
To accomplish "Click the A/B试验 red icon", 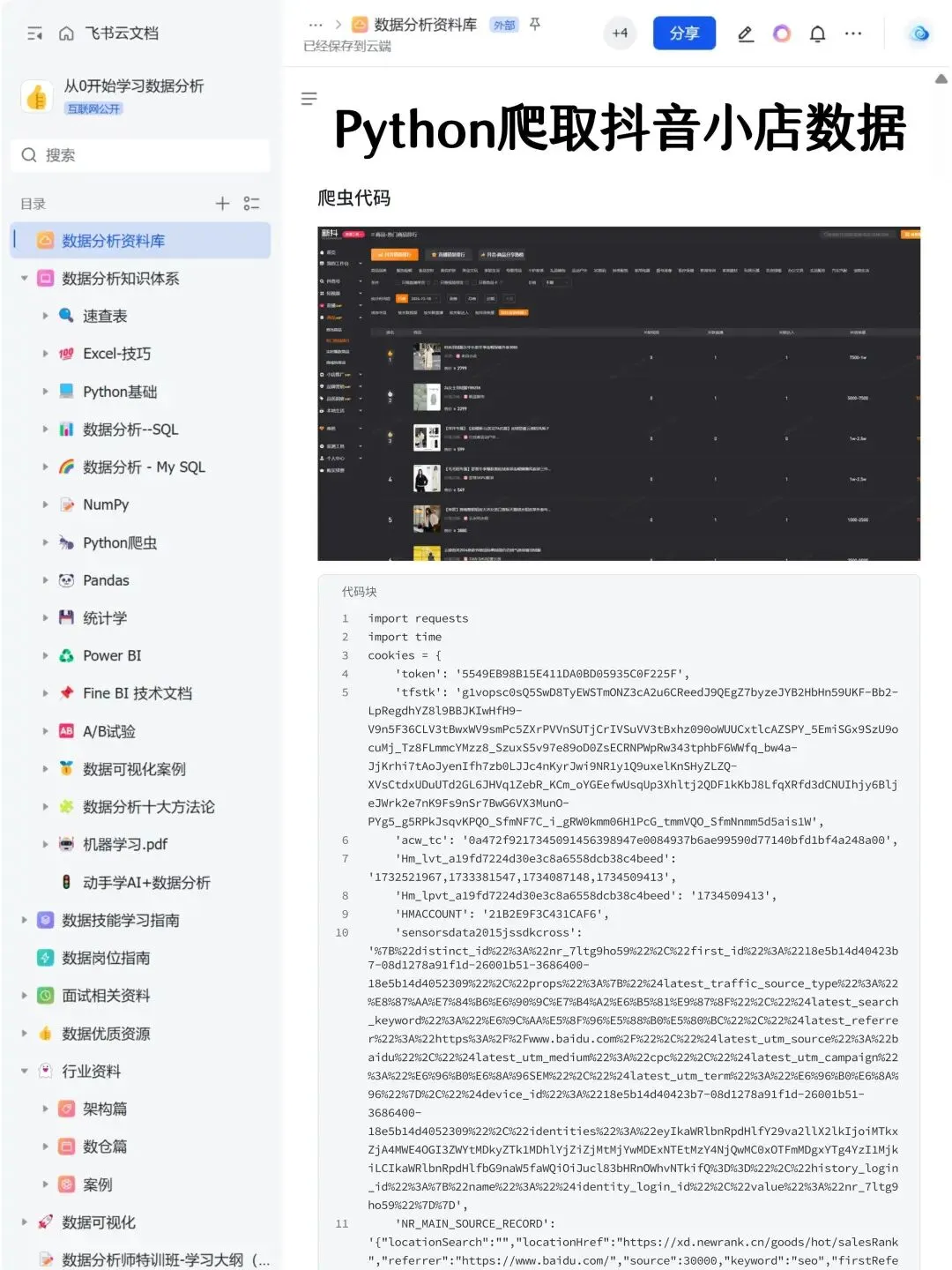I will (66, 731).
